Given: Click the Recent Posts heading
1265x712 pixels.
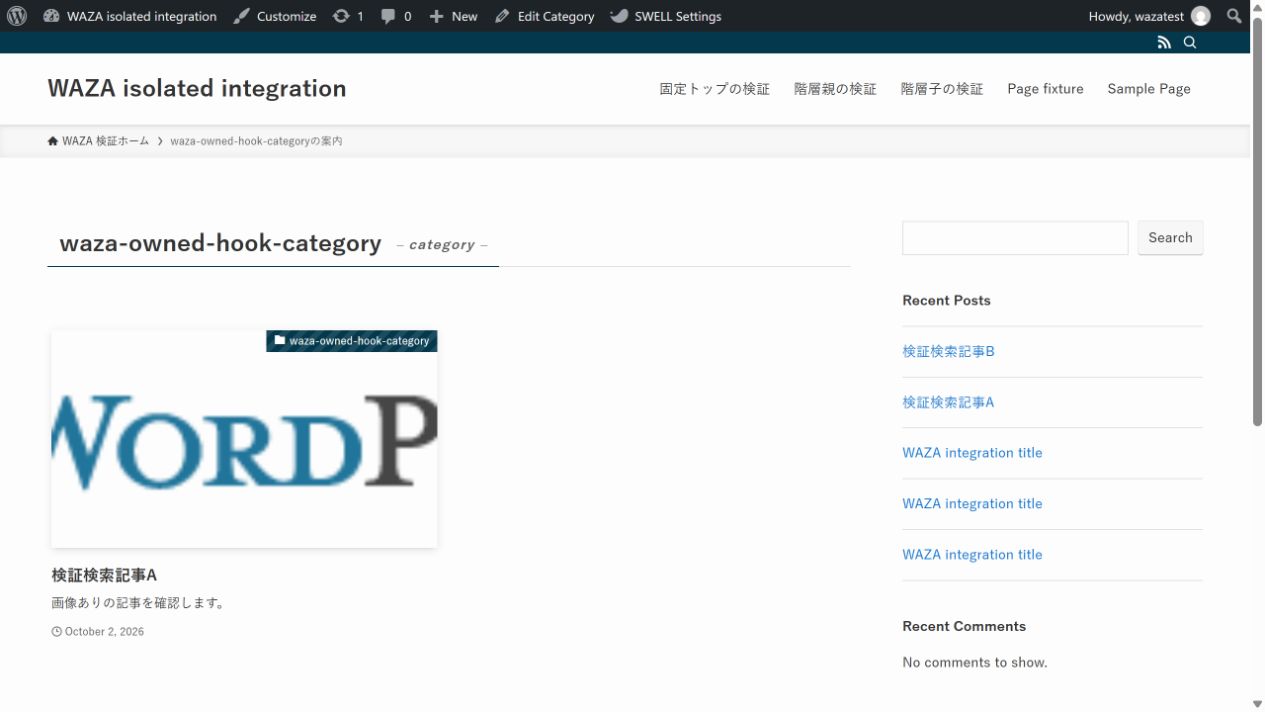Looking at the screenshot, I should (x=946, y=300).
